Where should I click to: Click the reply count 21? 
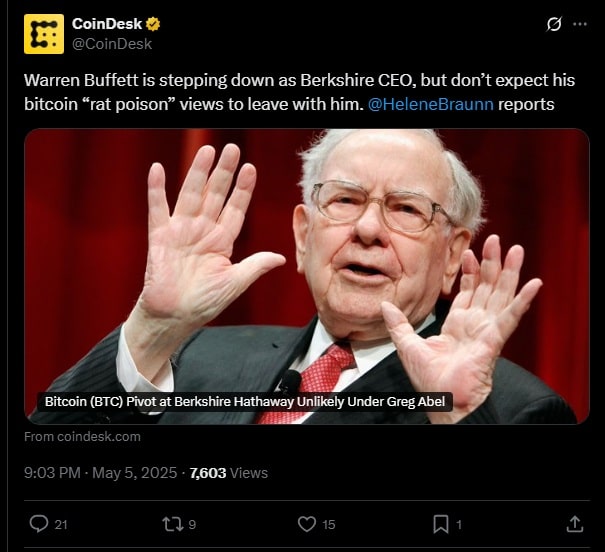(61, 525)
